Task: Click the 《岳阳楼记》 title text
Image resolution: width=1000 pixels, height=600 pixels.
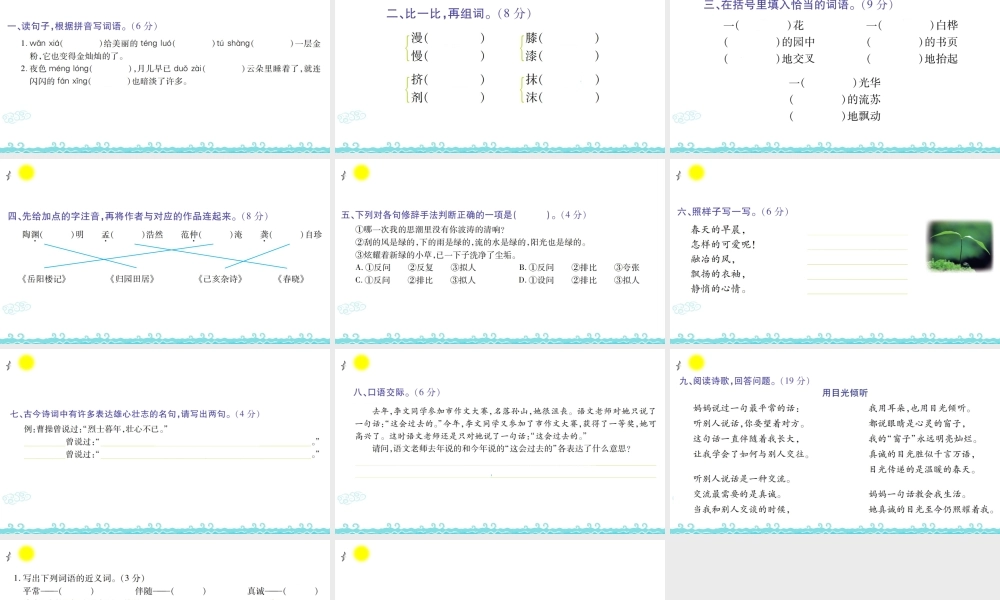Action: (44, 278)
